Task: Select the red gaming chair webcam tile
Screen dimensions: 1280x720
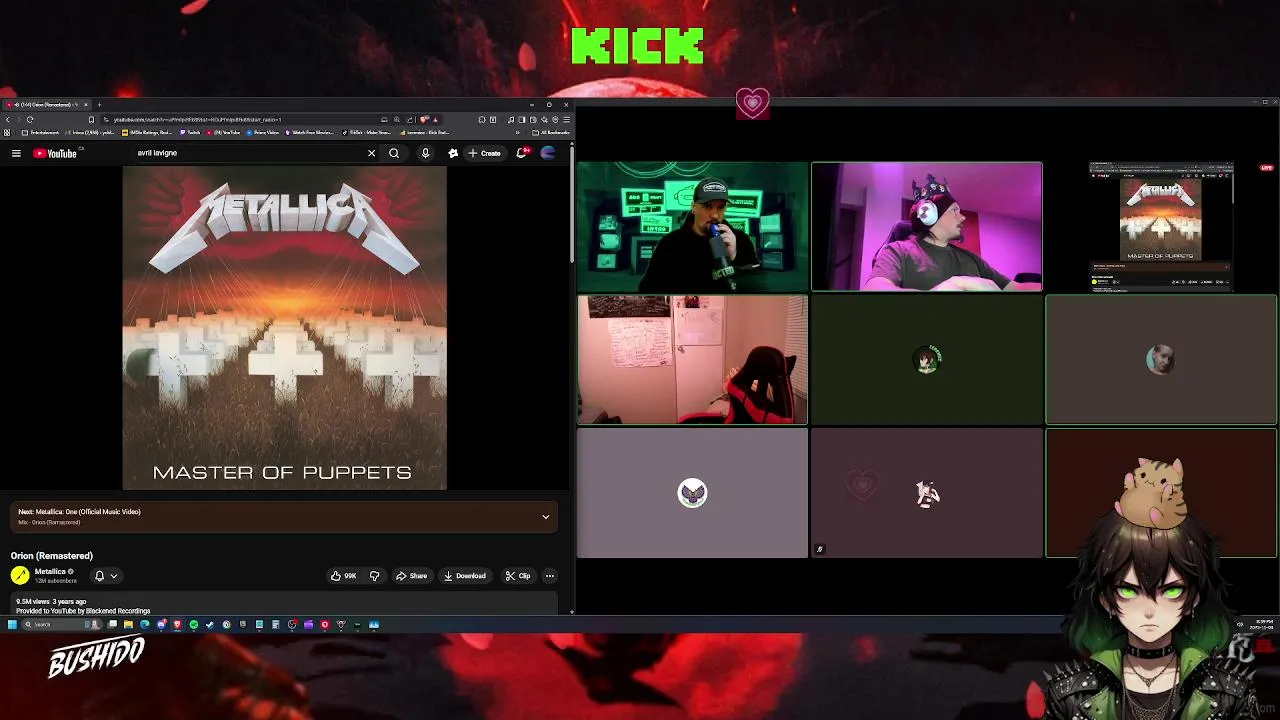Action: [692, 360]
